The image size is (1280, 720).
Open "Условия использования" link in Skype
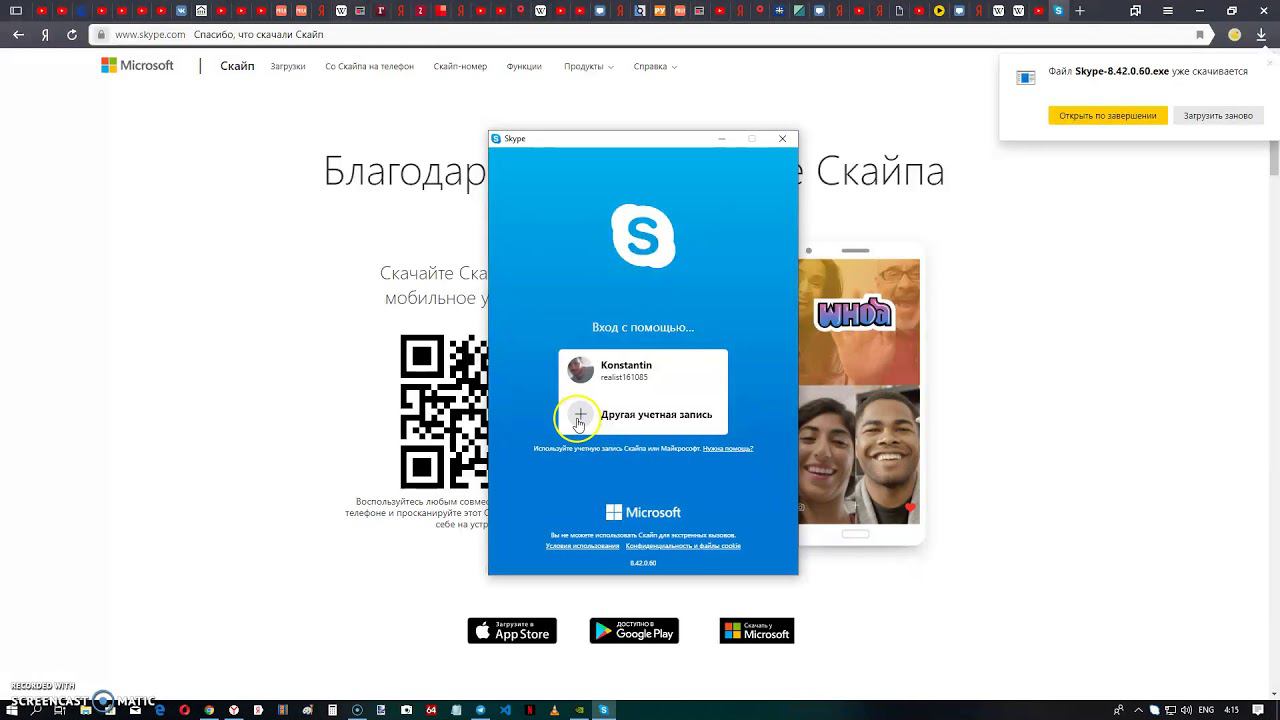582,546
